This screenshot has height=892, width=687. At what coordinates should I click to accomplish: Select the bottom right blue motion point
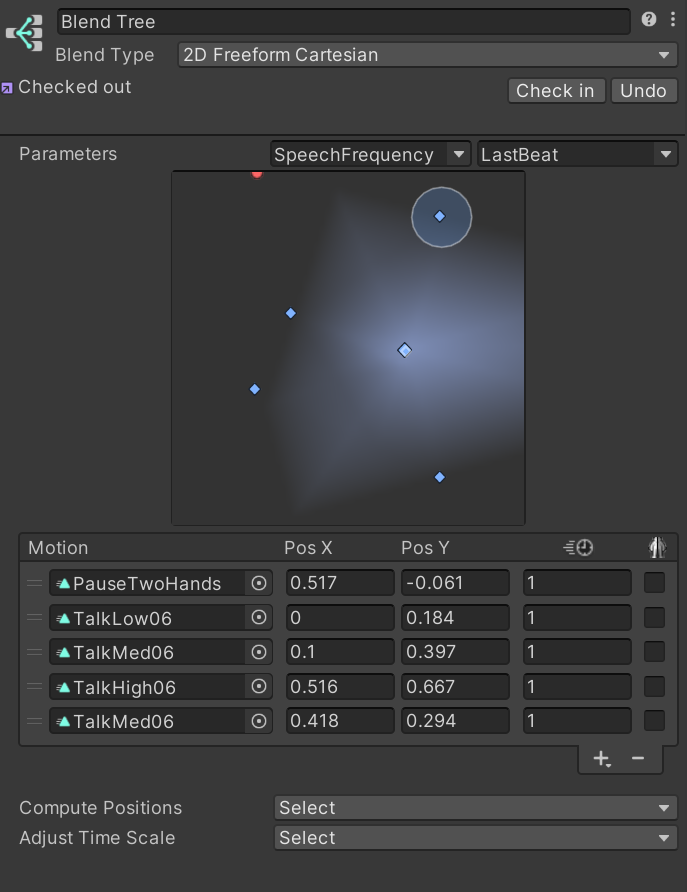tap(440, 477)
